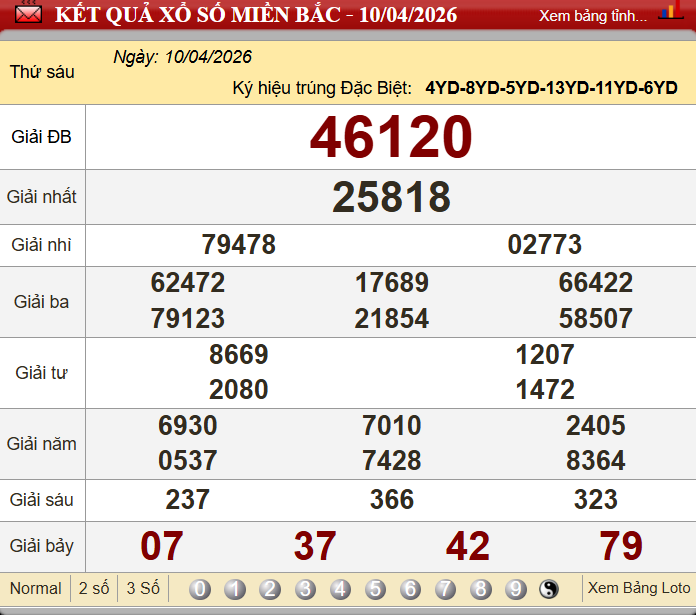Click the 'Giải ba' row label
Image resolution: width=696 pixels, height=615 pixels.
pyautogui.click(x=41, y=302)
